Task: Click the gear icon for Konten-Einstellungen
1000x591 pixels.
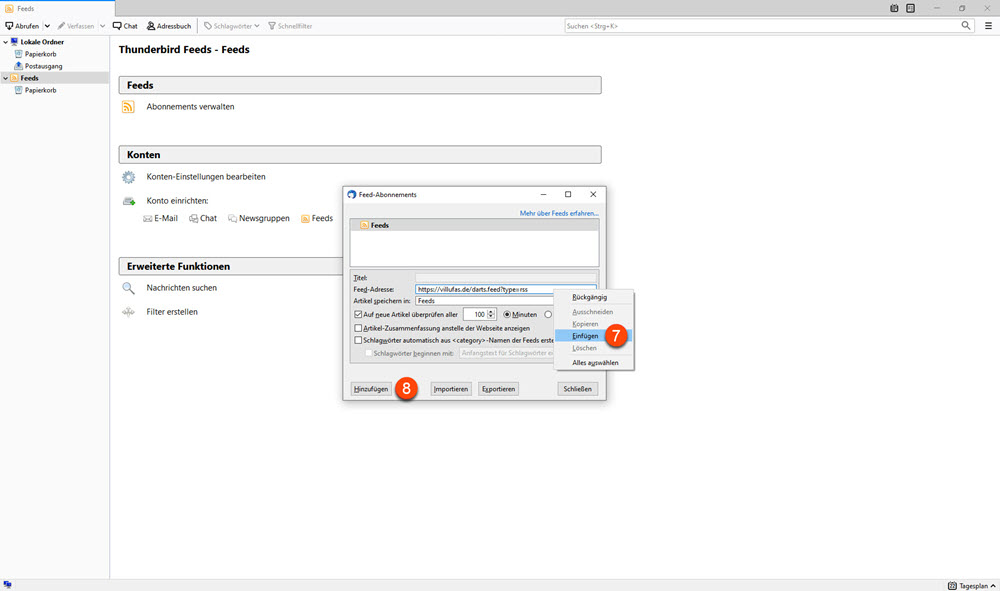Action: 128,177
